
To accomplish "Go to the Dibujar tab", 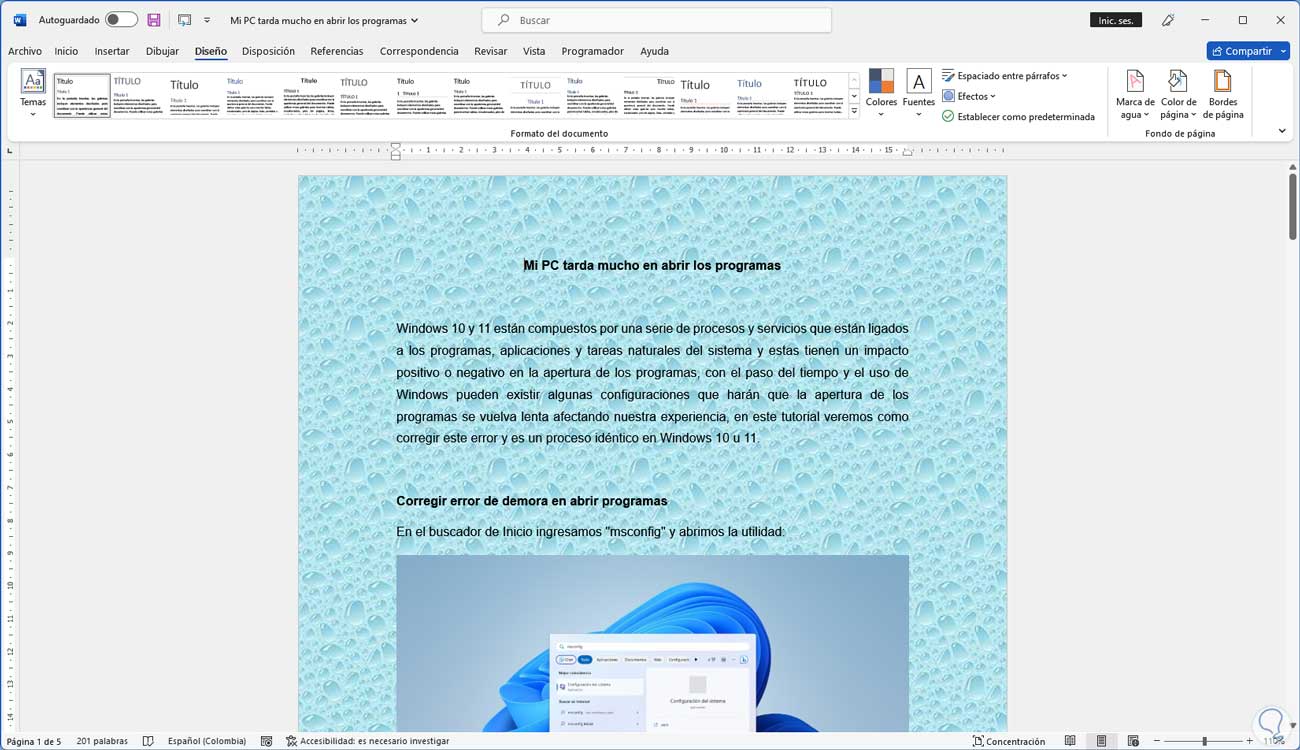I will (162, 51).
